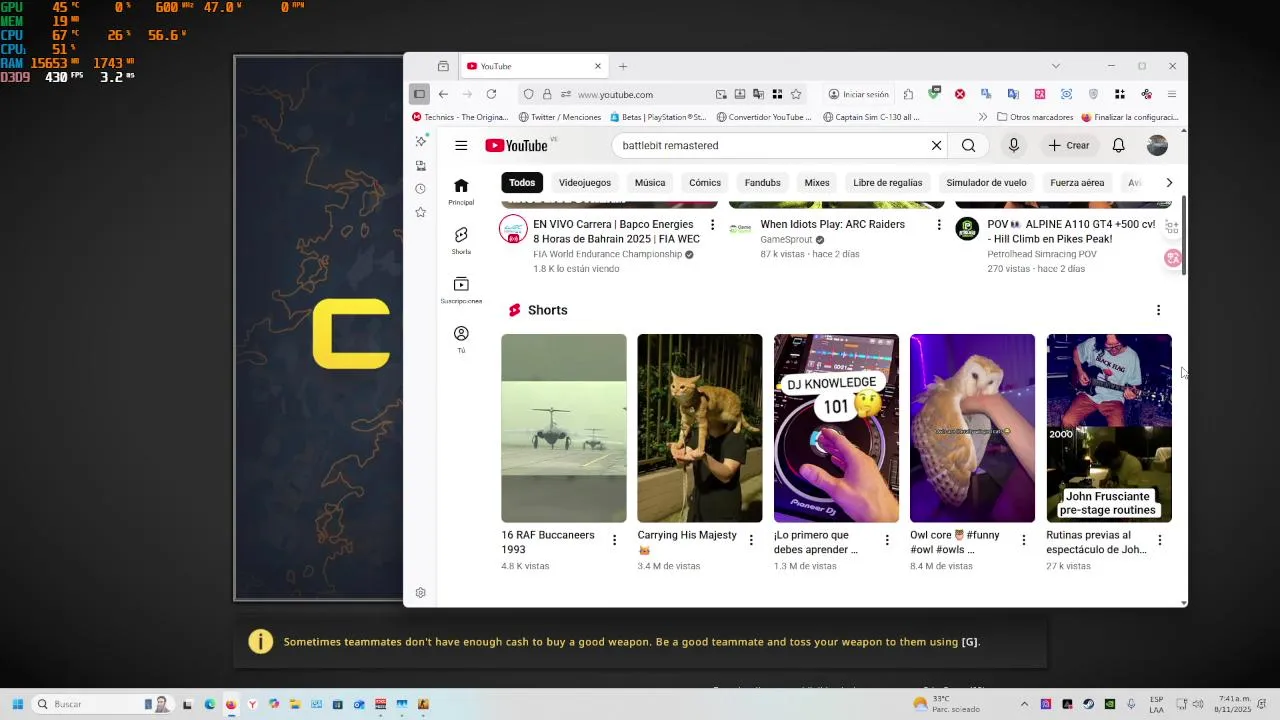Open sidebar AI chatbot sparkle icon
Viewport: 1280px width, 720px height.
tap(421, 141)
